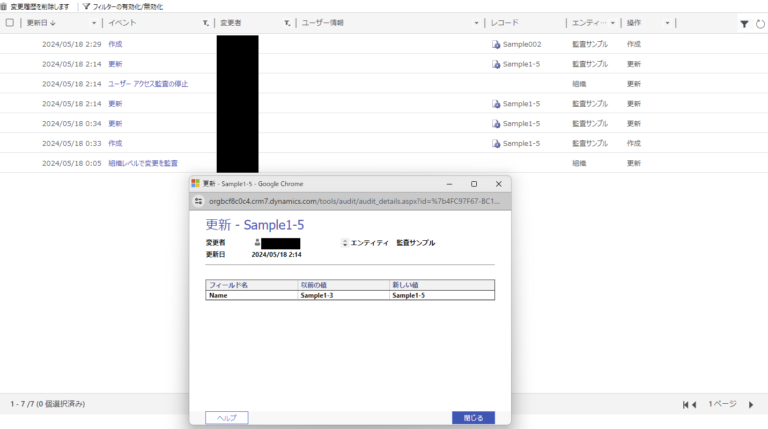The height and width of the screenshot is (429, 768).
Task: Toggle the select-all checkbox in grid header
Action: click(x=10, y=22)
